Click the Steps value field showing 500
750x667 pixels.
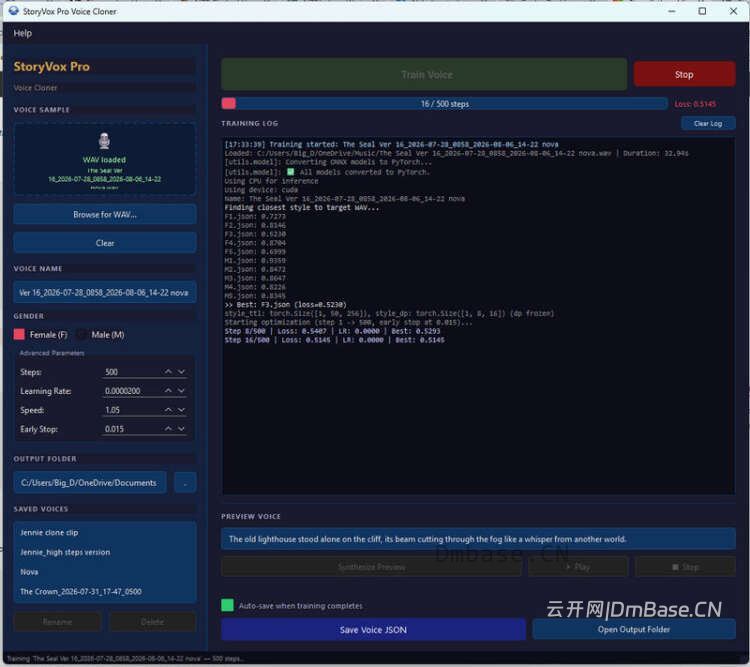(x=132, y=372)
